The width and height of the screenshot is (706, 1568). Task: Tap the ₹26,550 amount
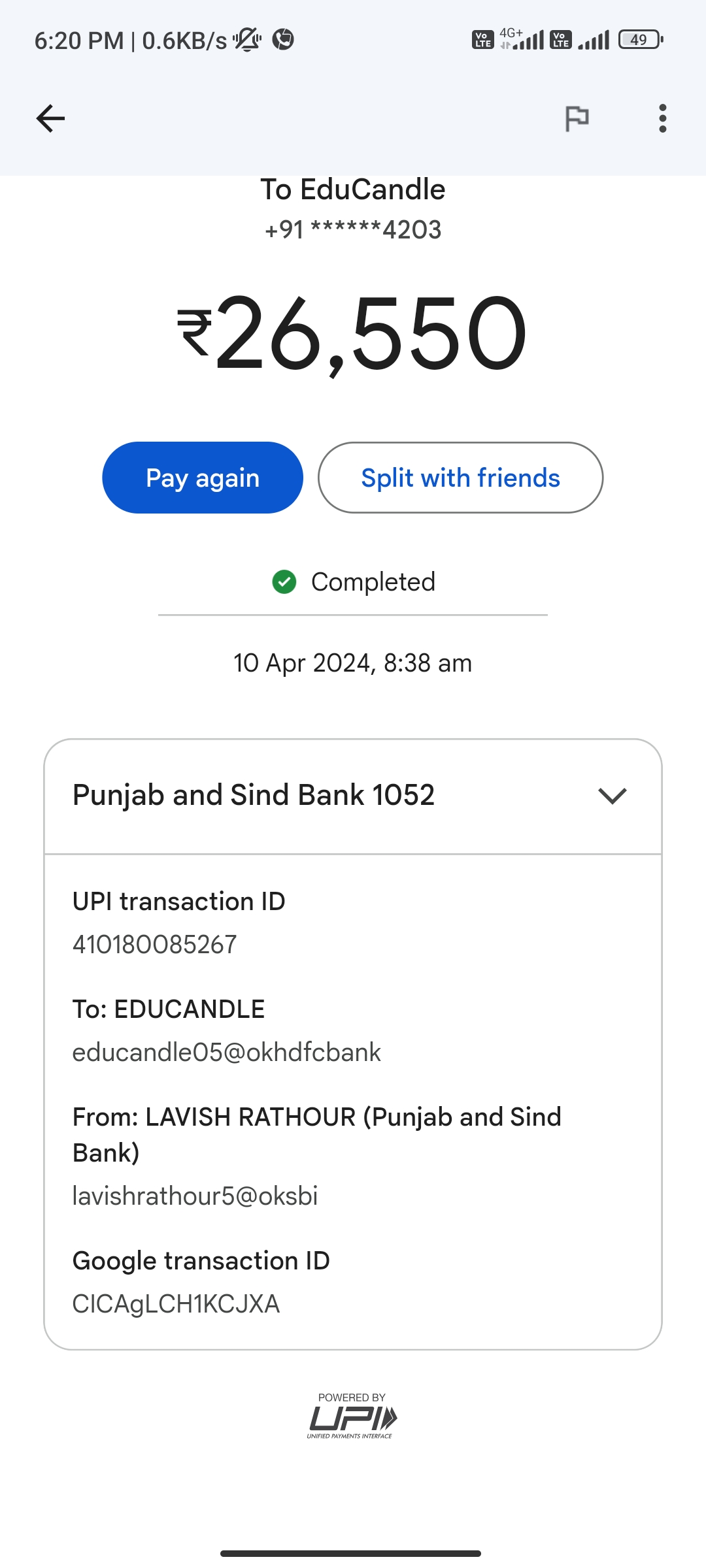point(352,334)
